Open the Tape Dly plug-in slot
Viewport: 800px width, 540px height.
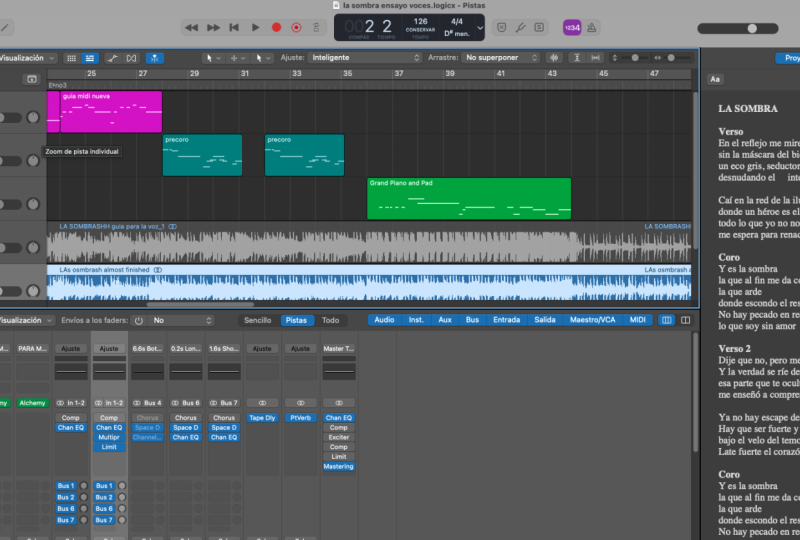click(262, 418)
